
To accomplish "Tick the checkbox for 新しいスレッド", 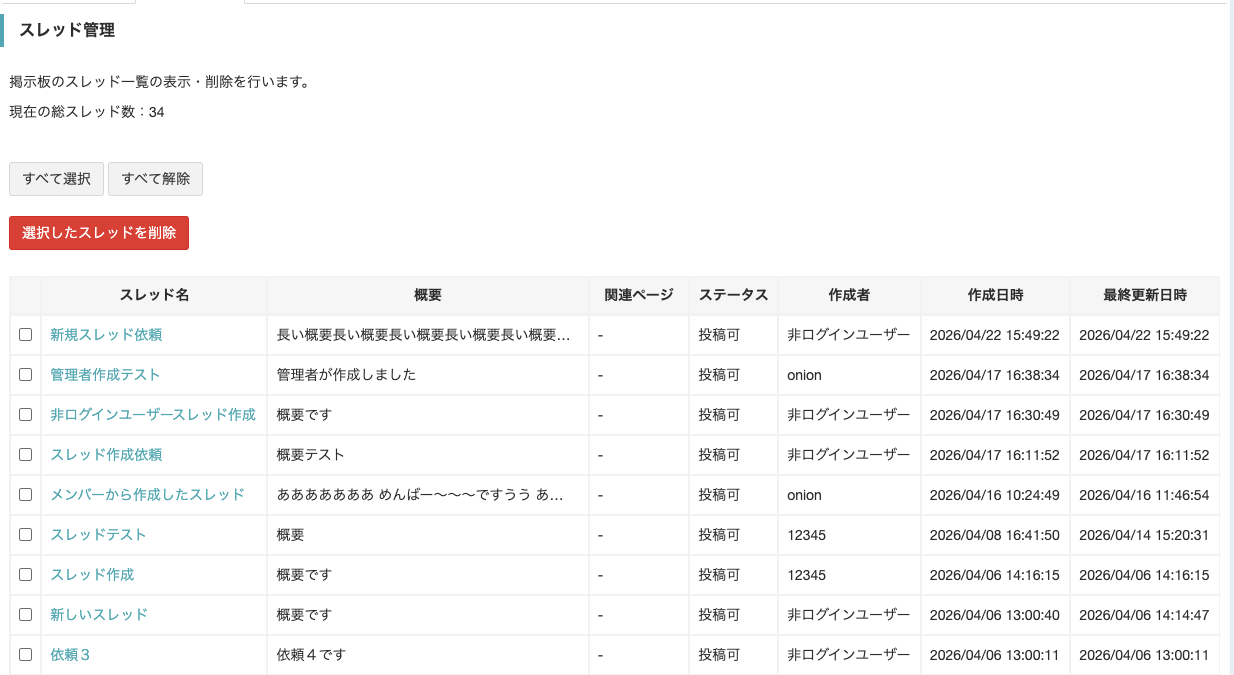I will (x=26, y=615).
